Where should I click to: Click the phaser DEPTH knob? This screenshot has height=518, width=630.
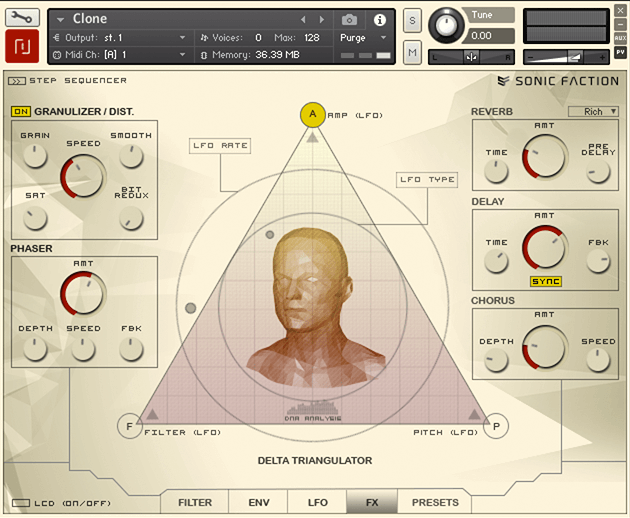[35, 349]
